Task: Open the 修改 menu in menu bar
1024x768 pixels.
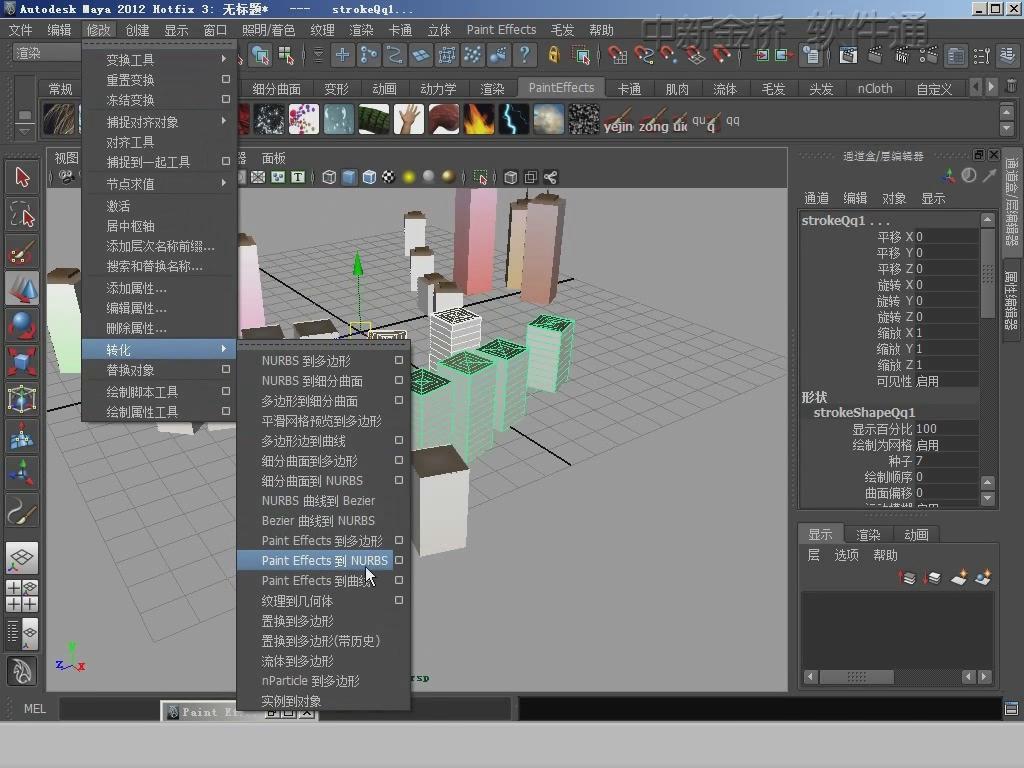Action: tap(99, 30)
